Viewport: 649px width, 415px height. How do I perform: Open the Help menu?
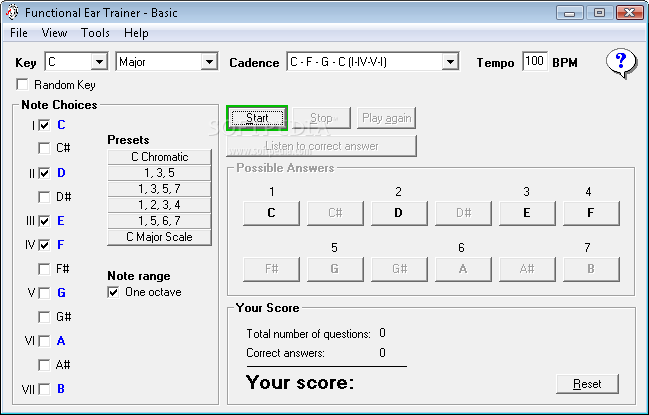(x=136, y=33)
